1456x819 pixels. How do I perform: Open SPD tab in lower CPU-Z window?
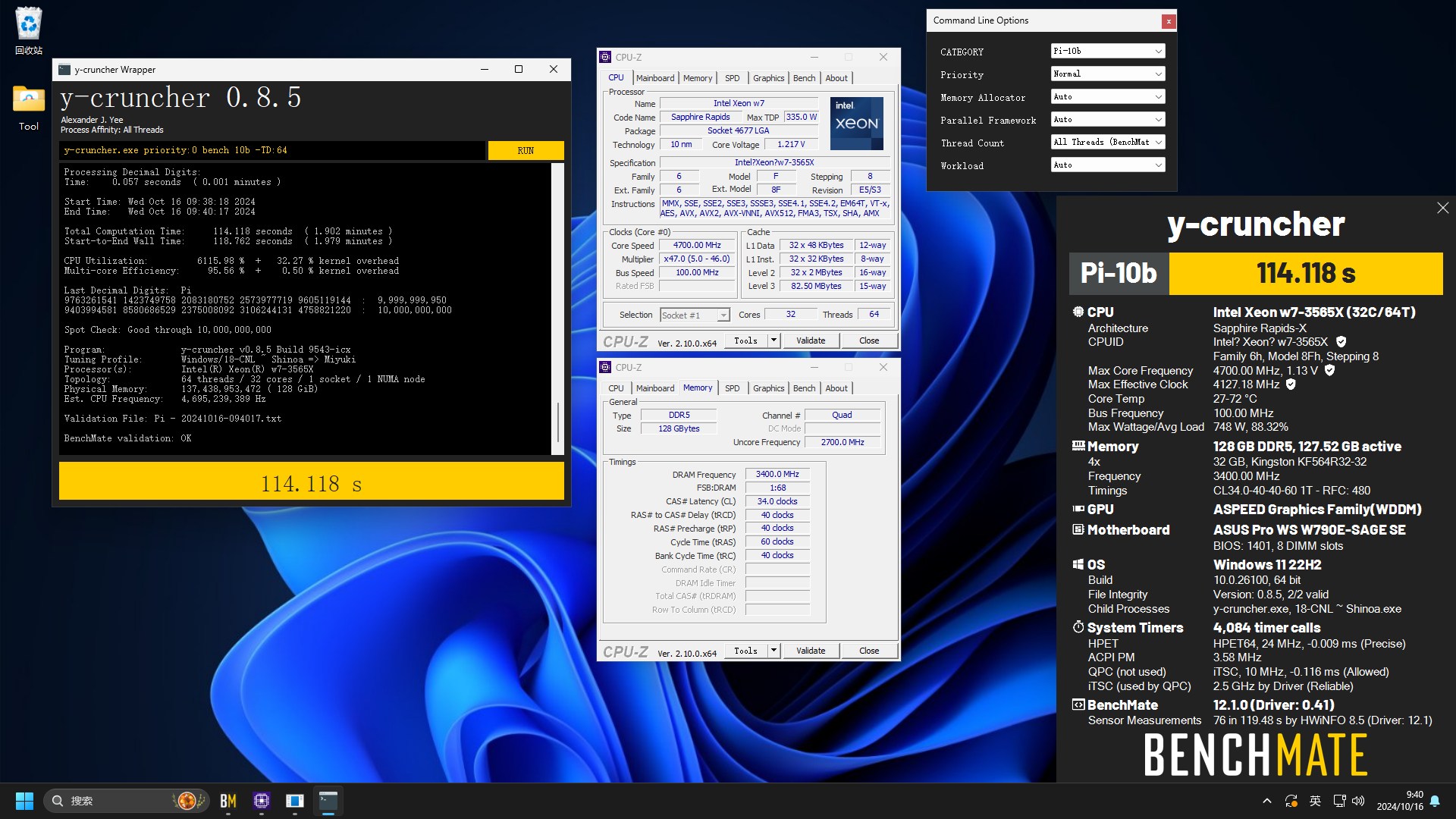coord(732,388)
